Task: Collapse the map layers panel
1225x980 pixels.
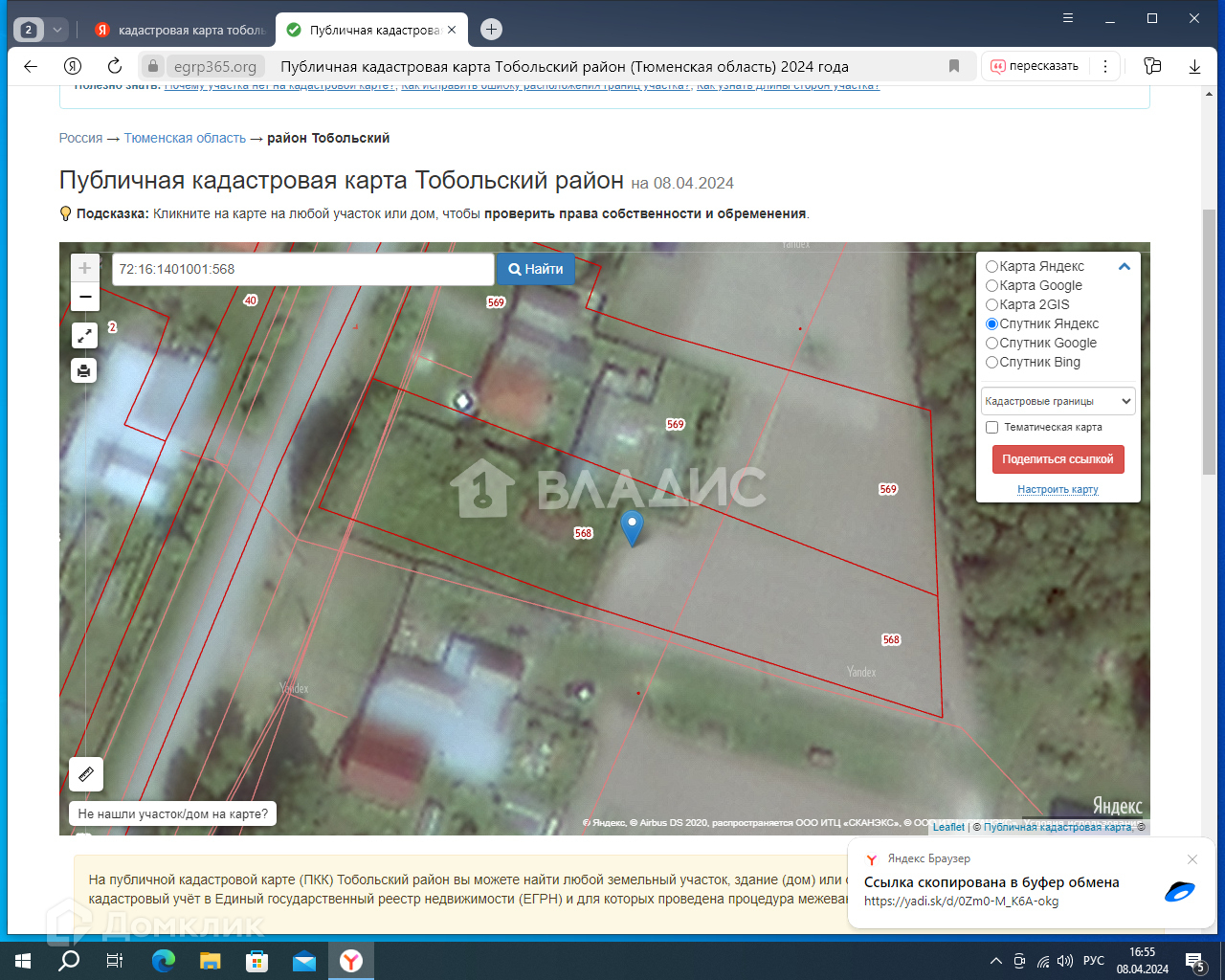Action: (1125, 267)
